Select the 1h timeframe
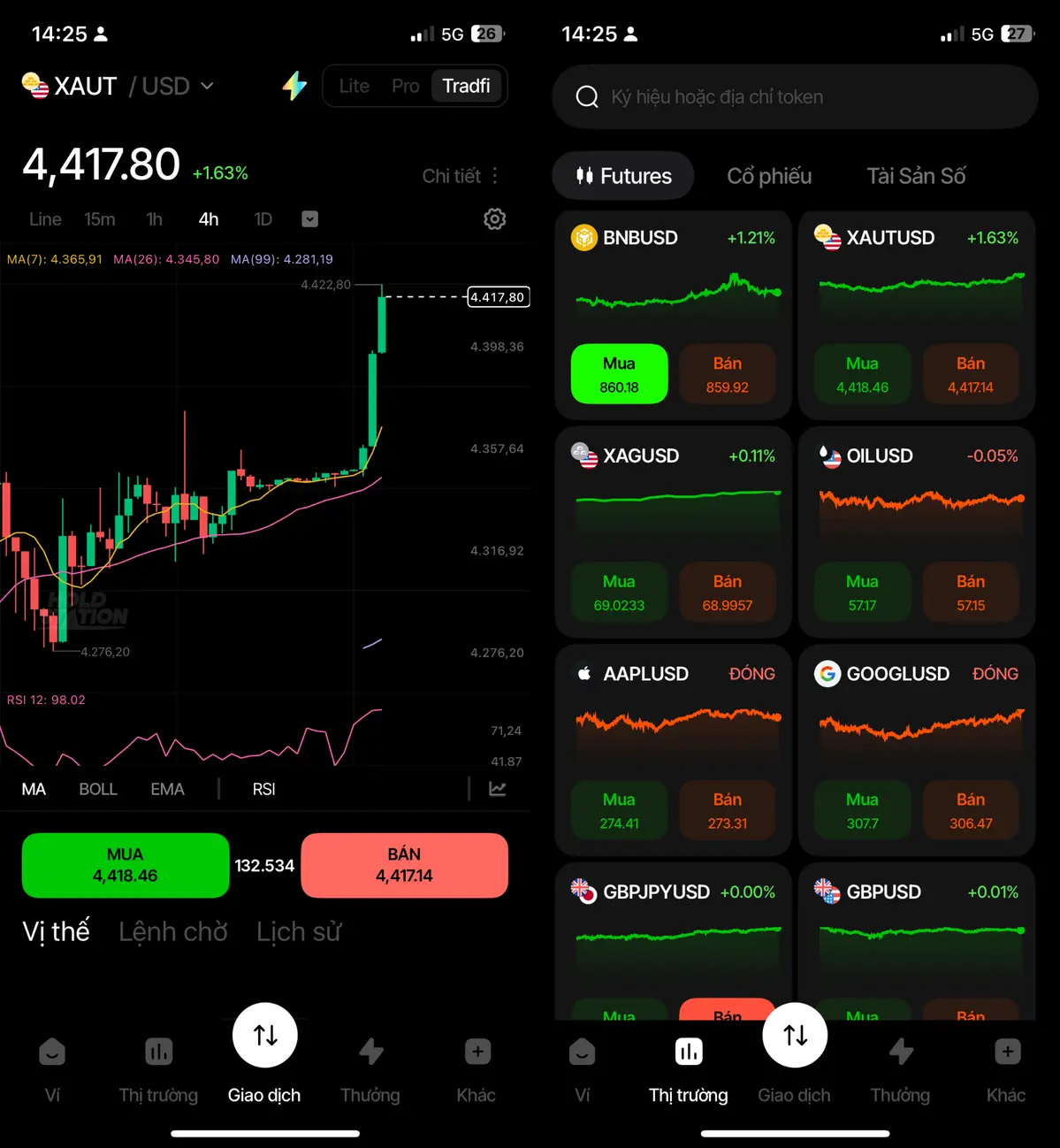Image resolution: width=1060 pixels, height=1148 pixels. tap(155, 219)
